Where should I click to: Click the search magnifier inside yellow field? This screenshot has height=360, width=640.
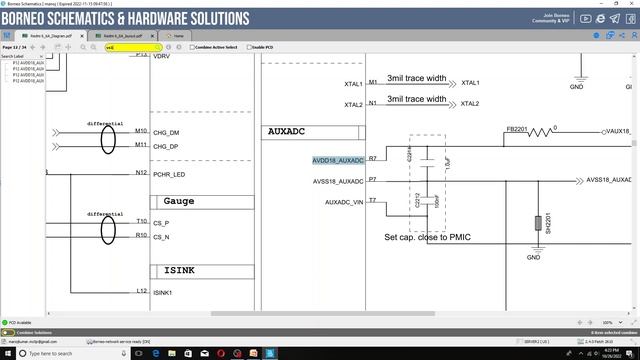coord(158,47)
